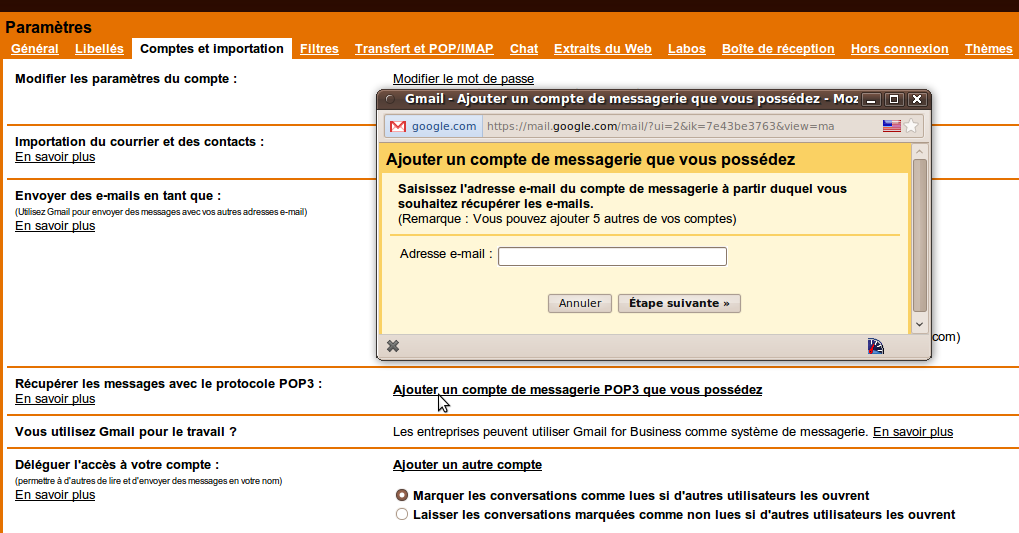Viewport: 1019px width, 533px height.
Task: Open the Thèmes settings tab
Action: tap(988, 49)
